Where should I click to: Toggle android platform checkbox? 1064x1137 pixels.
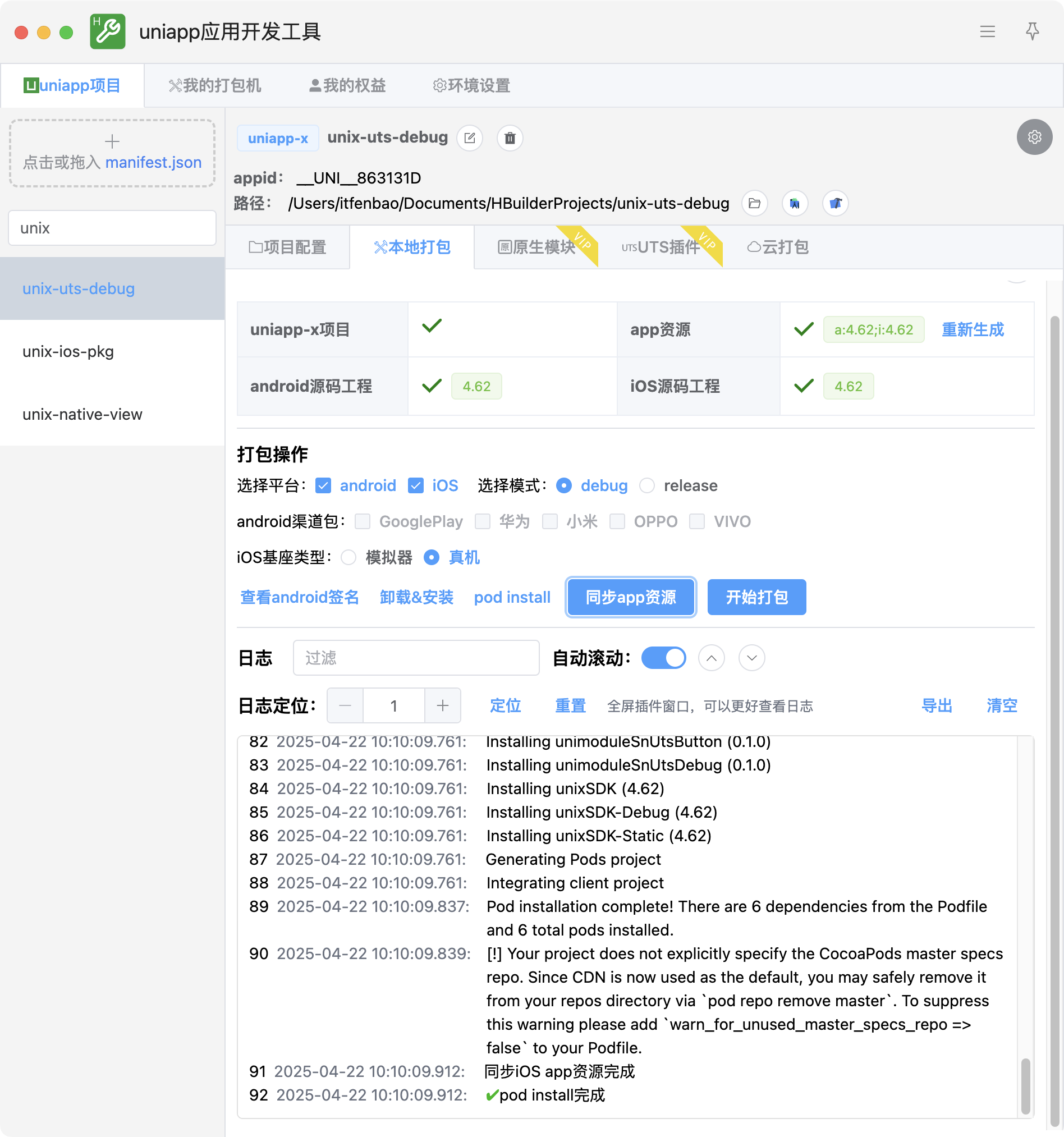[x=323, y=485]
